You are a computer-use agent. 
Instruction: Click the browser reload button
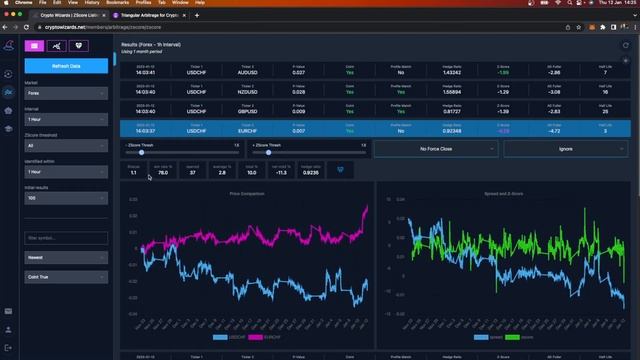[x=27, y=27]
